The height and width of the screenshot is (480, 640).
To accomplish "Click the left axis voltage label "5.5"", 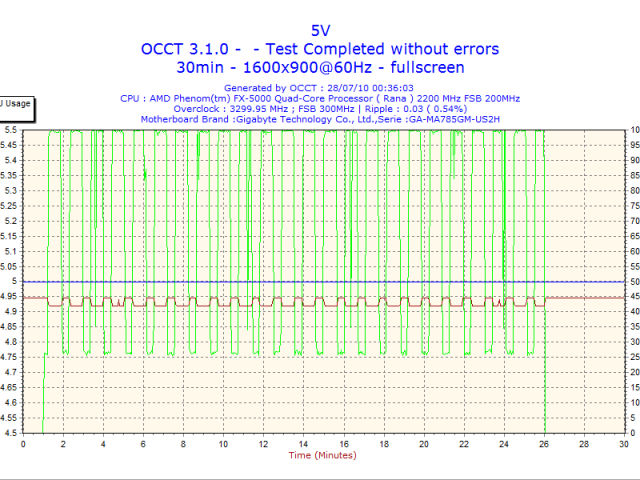I will [x=11, y=130].
